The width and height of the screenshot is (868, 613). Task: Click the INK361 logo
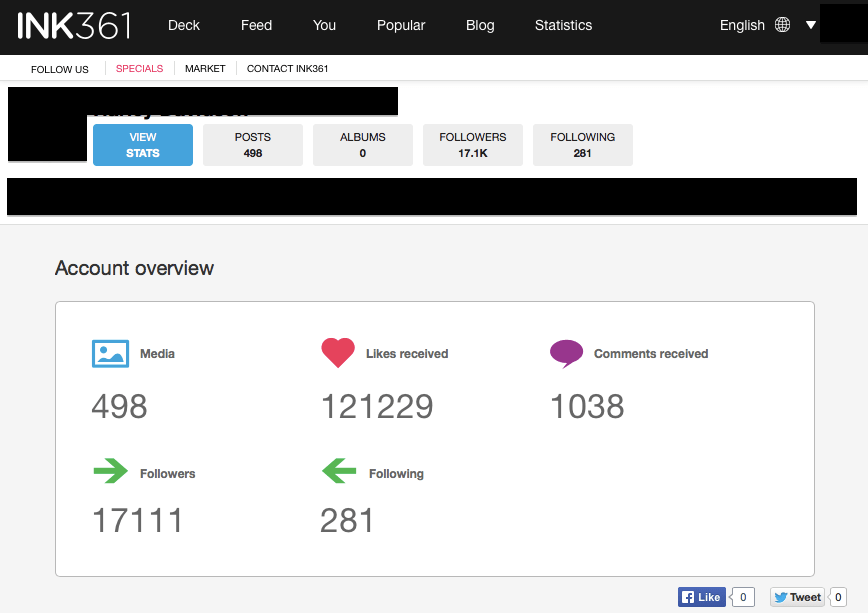coord(72,26)
